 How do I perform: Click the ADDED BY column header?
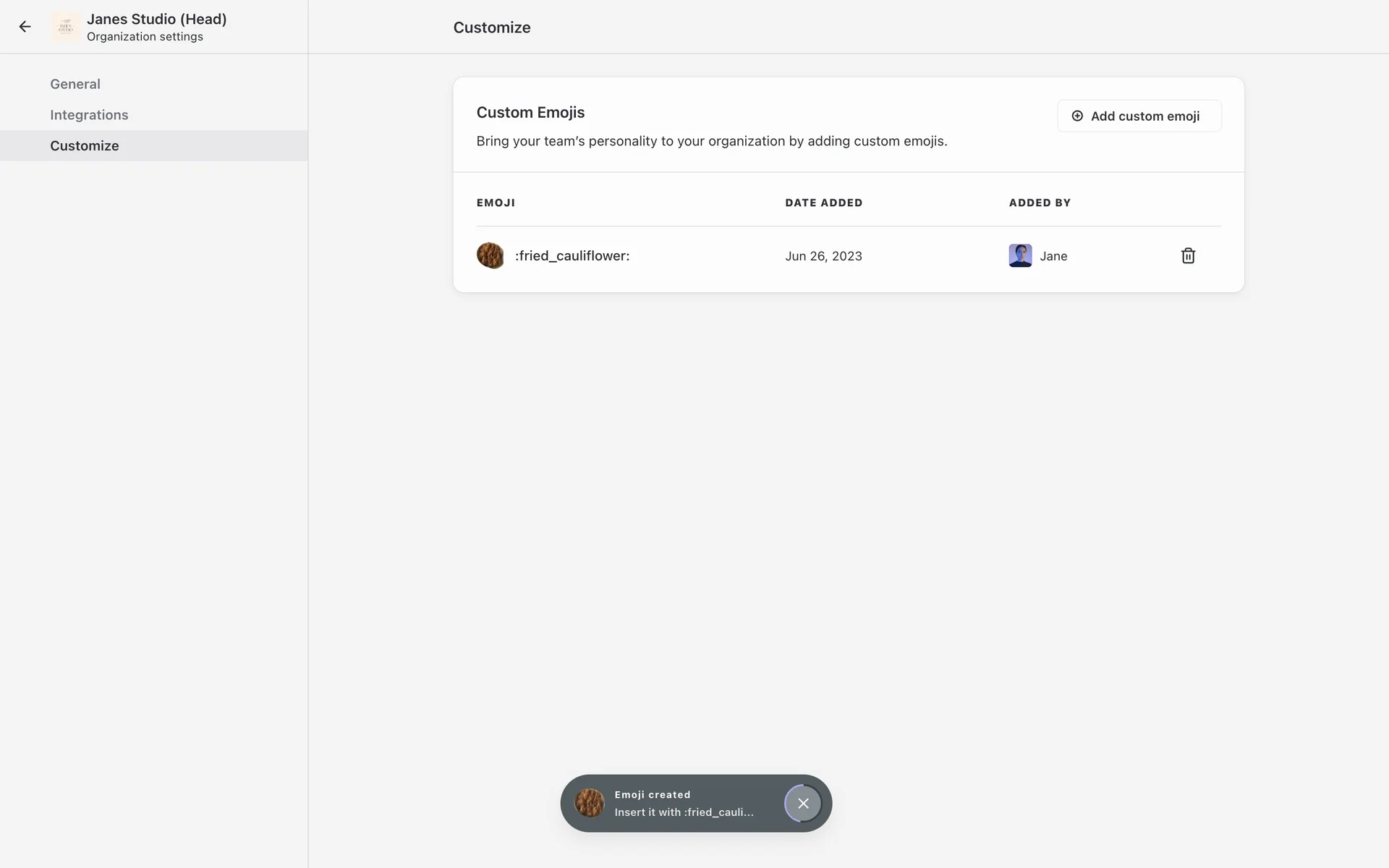[1040, 203]
